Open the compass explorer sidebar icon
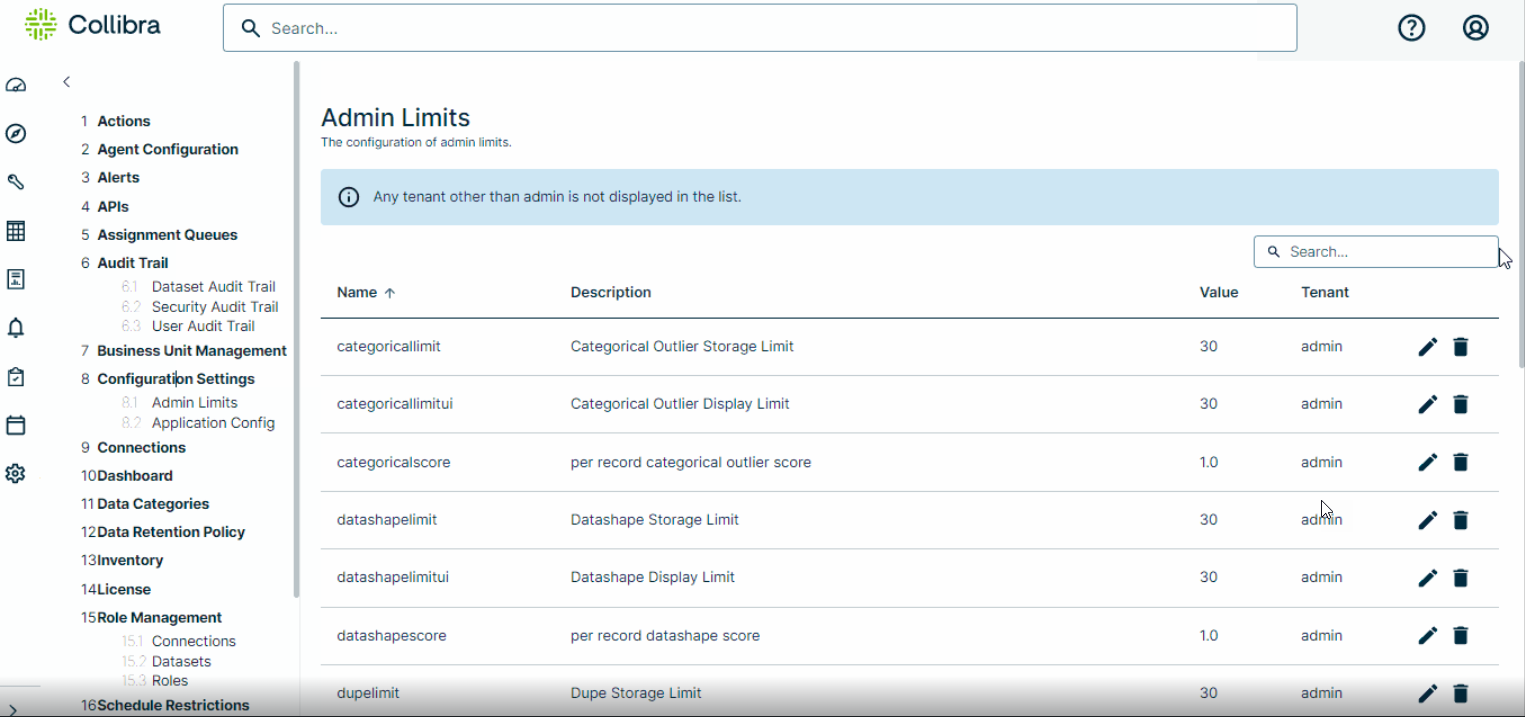The image size is (1525, 717). pyautogui.click(x=15, y=134)
